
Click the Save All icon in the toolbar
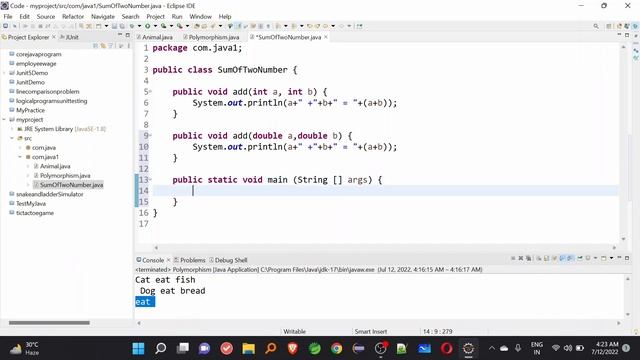point(122,26)
